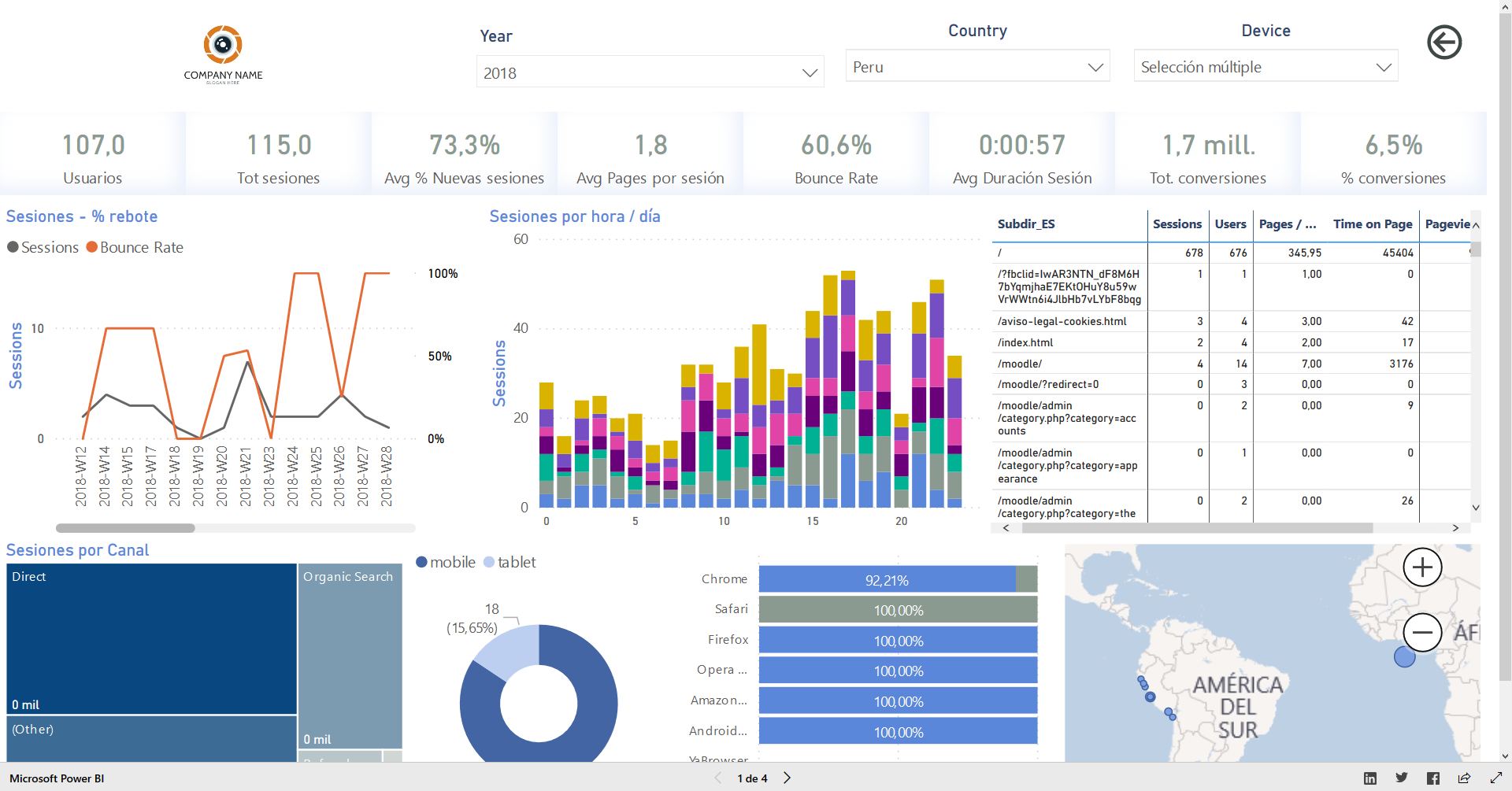
Task: Click the Chrome browser bar
Action: click(898, 580)
